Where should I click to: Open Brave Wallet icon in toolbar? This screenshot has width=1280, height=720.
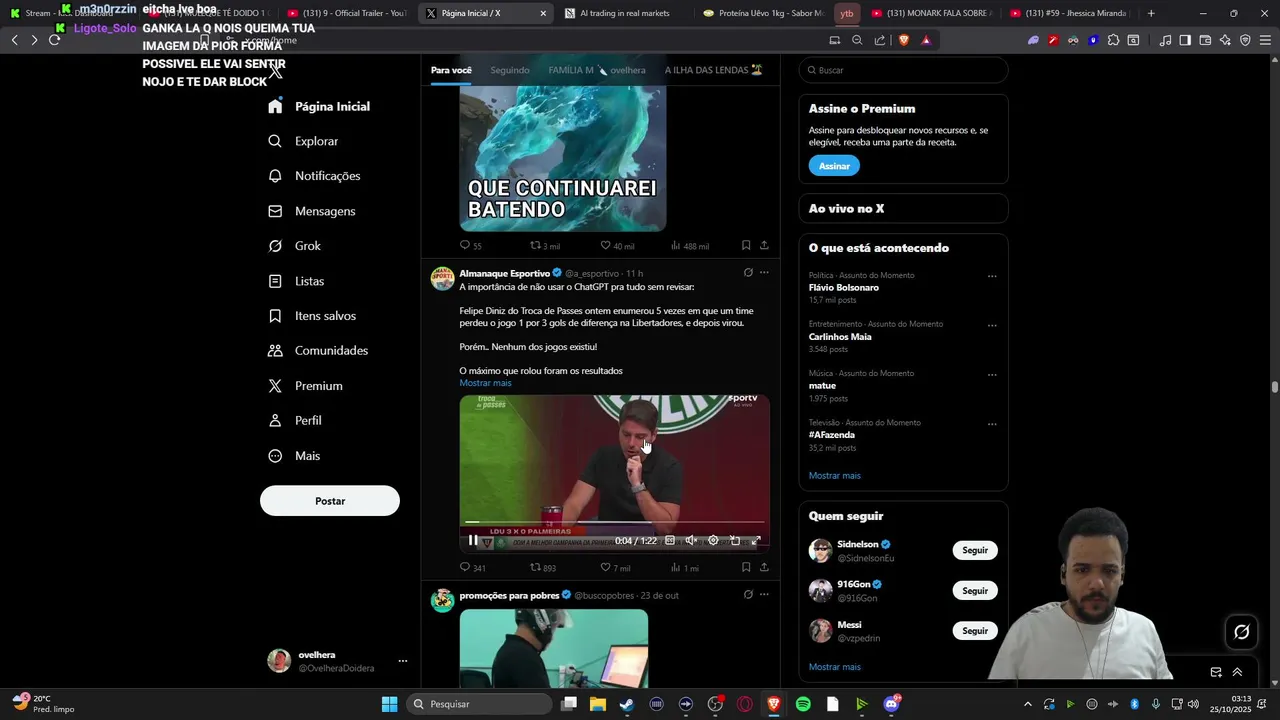1205,40
